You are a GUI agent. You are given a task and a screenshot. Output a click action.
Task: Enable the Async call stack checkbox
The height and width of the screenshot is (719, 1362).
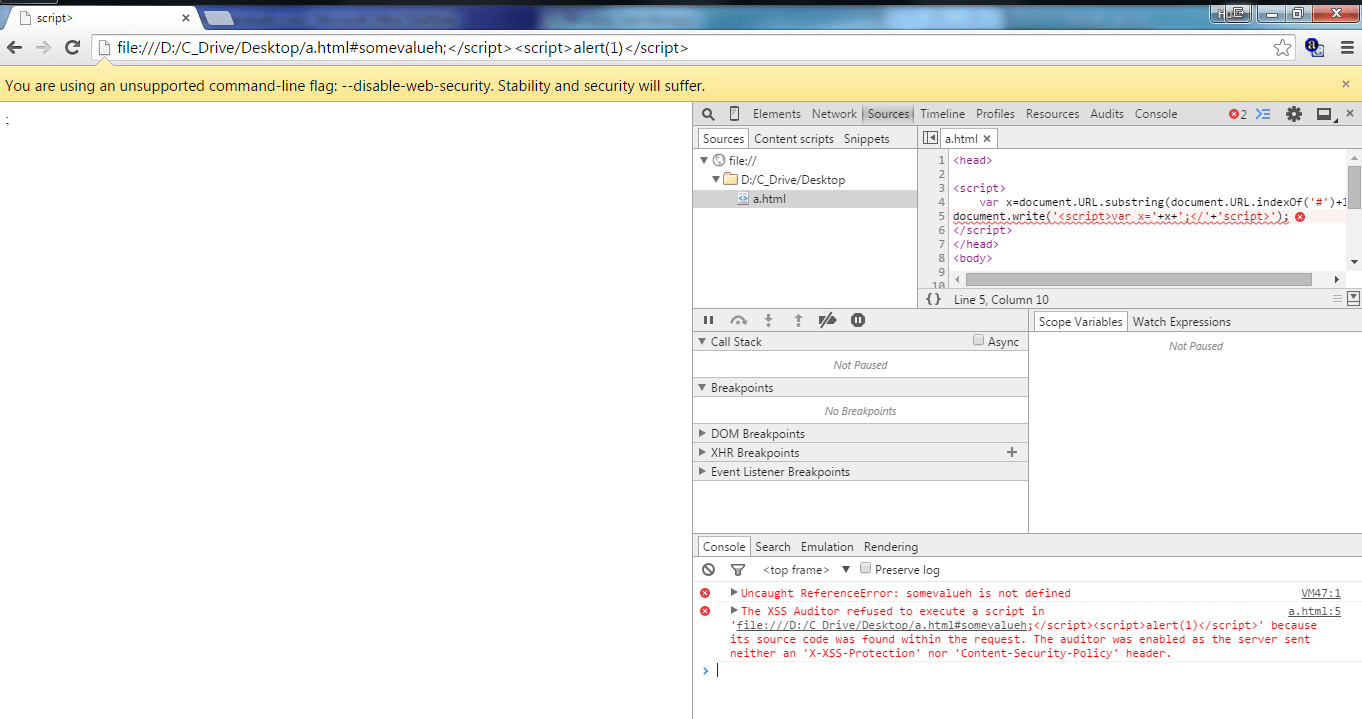979,340
